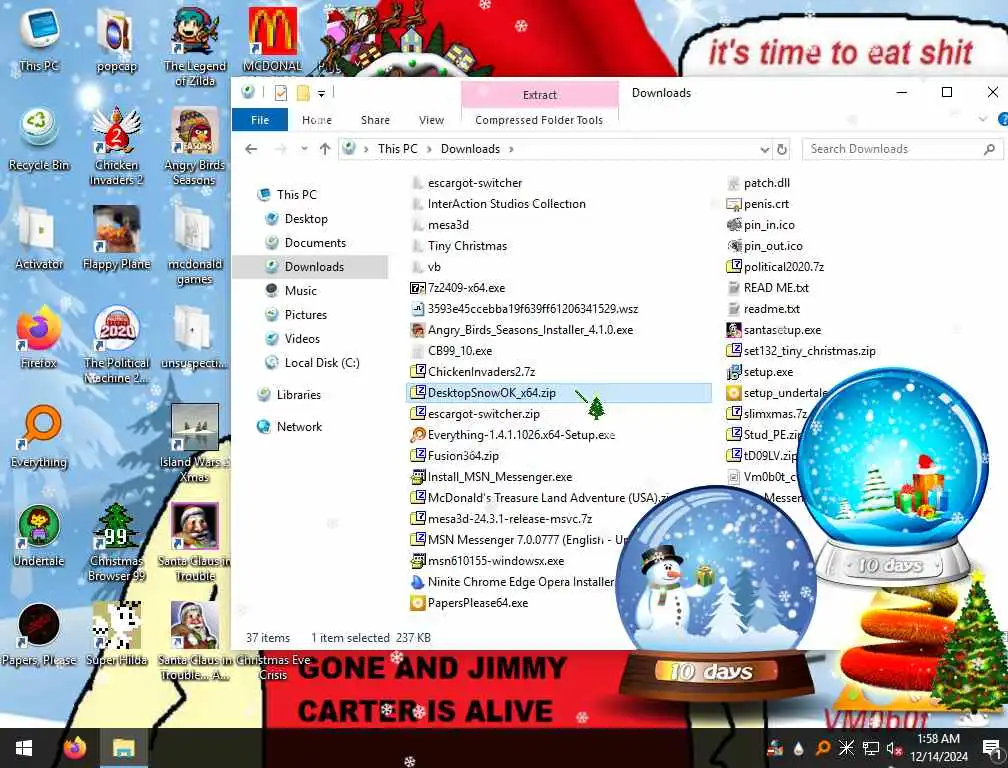Select political2020.7z archive
The height and width of the screenshot is (768, 1008).
[784, 267]
